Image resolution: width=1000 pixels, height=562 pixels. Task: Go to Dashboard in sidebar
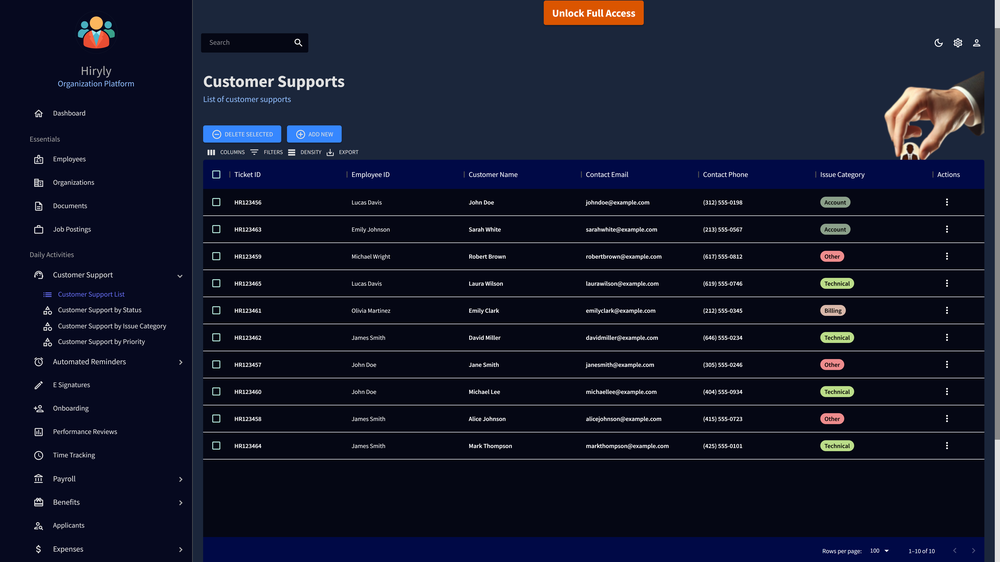pyautogui.click(x=69, y=114)
